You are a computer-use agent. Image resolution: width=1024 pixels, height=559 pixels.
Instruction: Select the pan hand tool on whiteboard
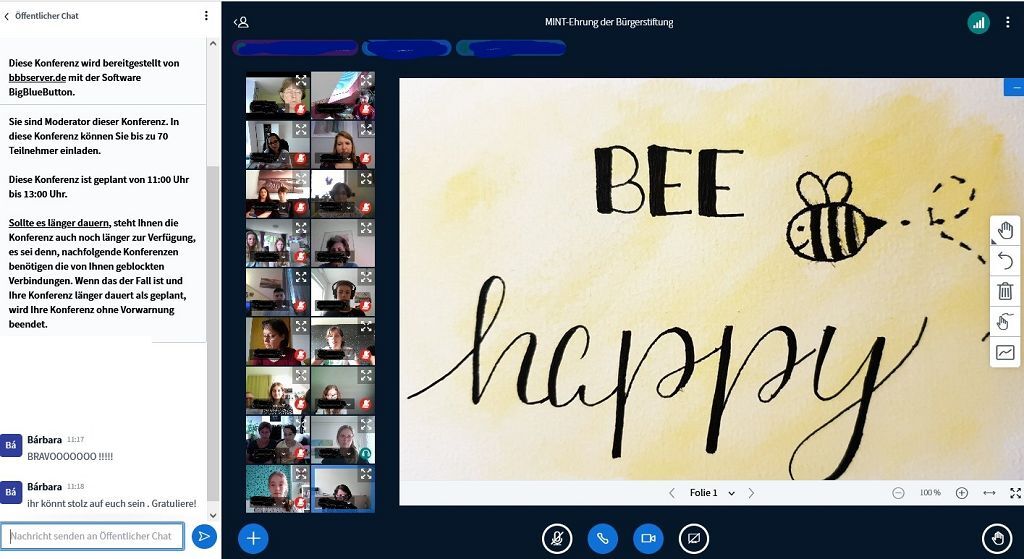1005,230
